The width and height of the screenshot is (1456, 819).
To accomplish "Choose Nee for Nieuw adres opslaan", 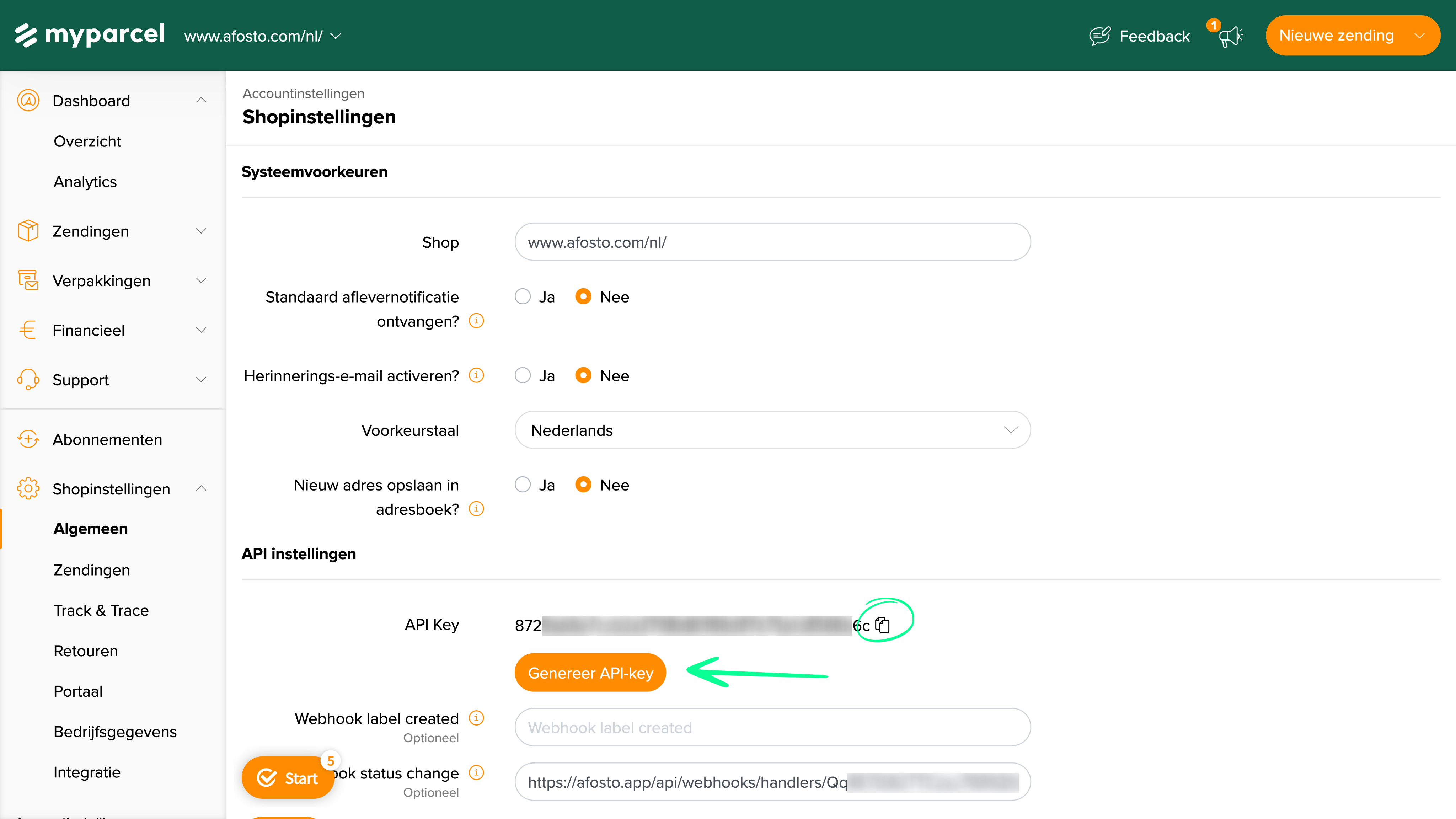I will [583, 485].
